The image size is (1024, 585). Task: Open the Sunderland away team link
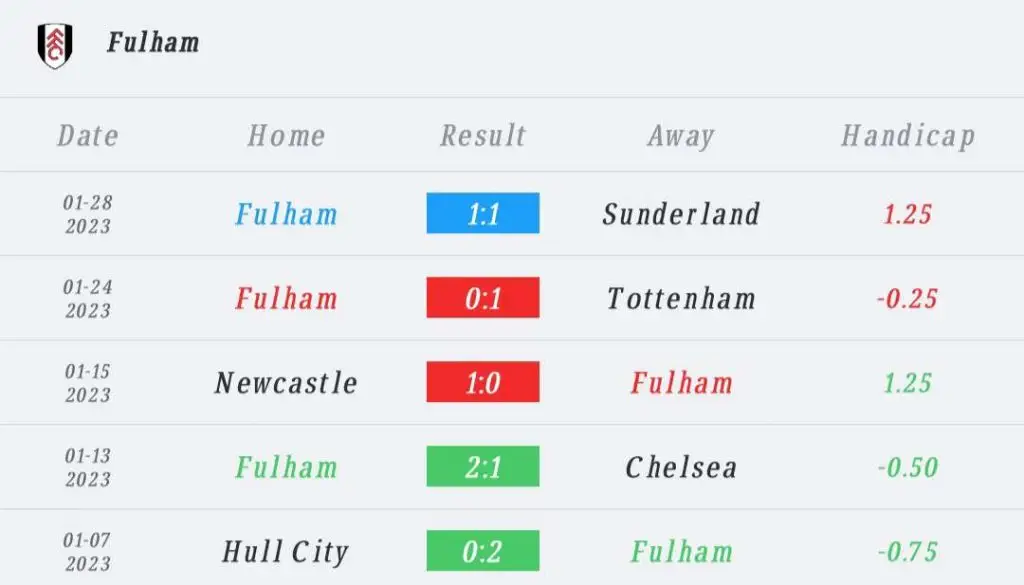(681, 214)
